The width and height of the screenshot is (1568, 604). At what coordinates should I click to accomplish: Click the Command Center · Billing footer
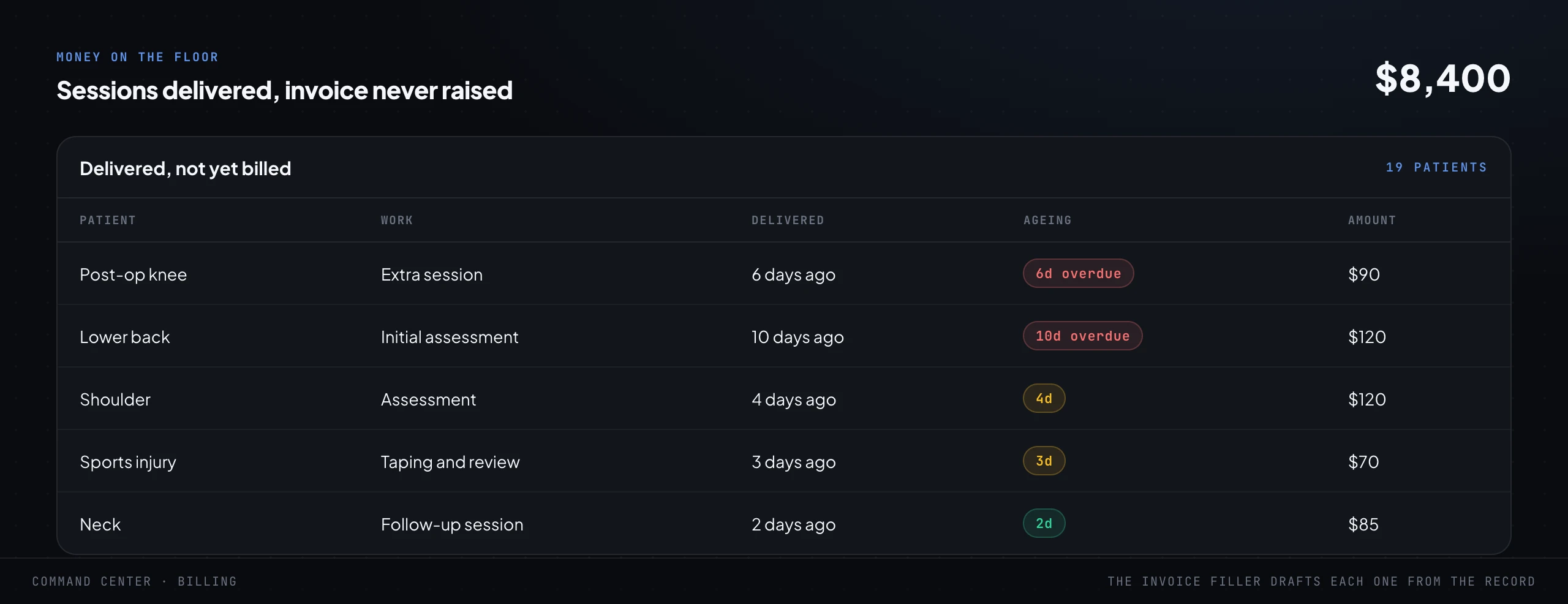tap(134, 581)
